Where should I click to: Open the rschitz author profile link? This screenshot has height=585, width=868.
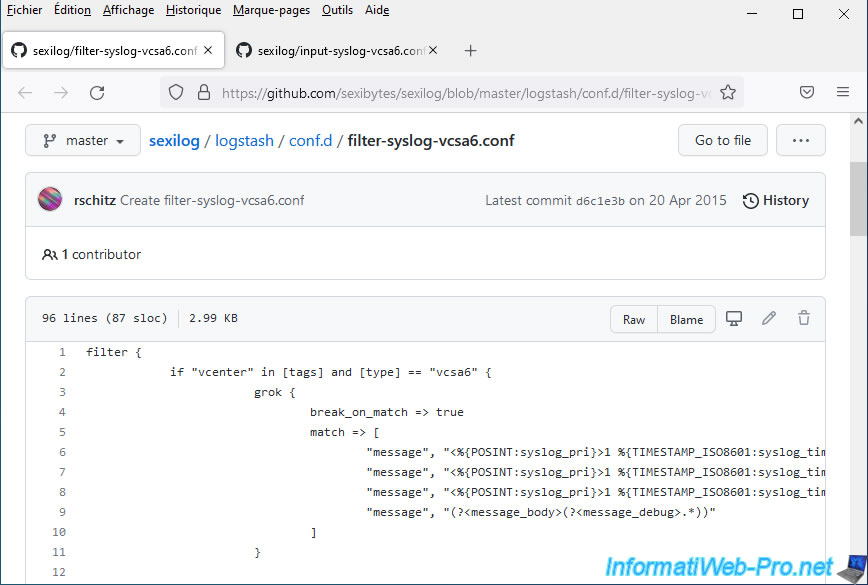[95, 200]
